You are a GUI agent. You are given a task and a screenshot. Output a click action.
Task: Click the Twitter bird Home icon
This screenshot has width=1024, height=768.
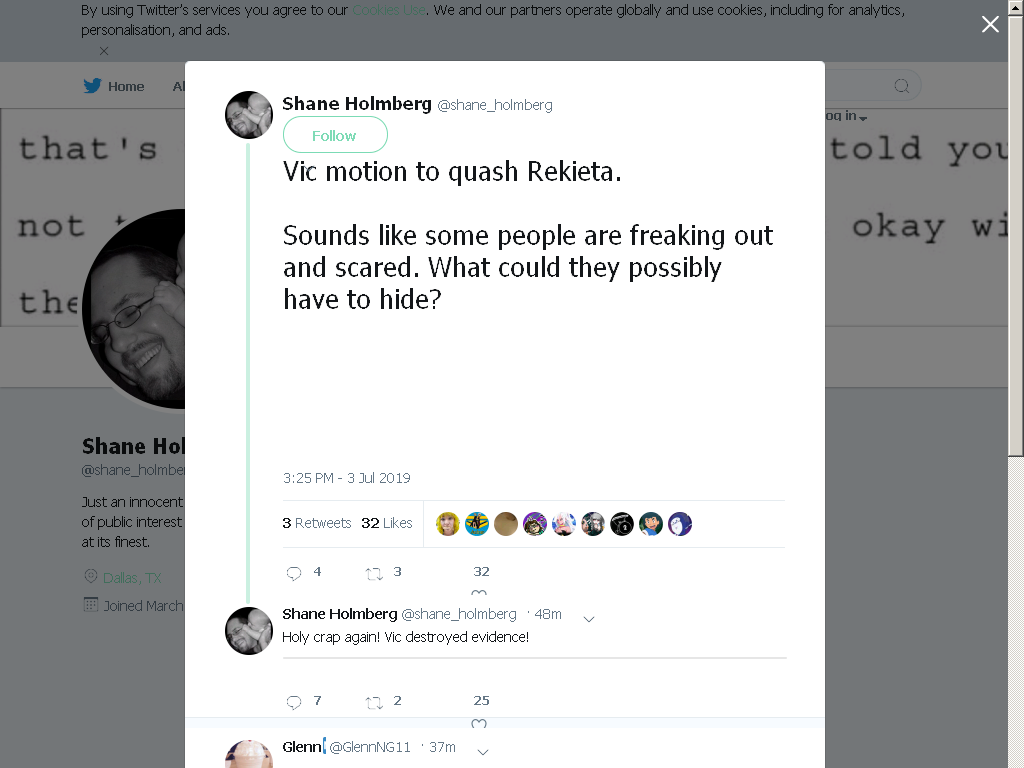(x=92, y=86)
